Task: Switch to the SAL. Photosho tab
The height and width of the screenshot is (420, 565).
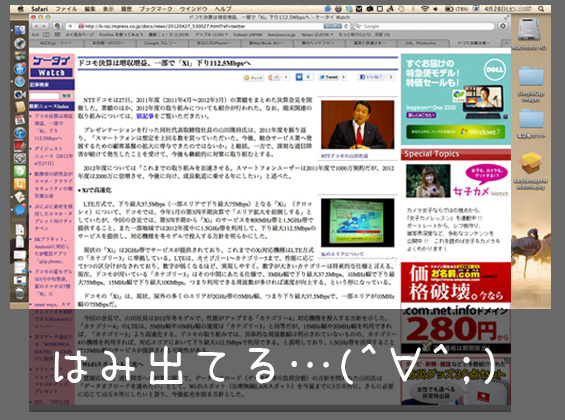Action: click(x=422, y=43)
